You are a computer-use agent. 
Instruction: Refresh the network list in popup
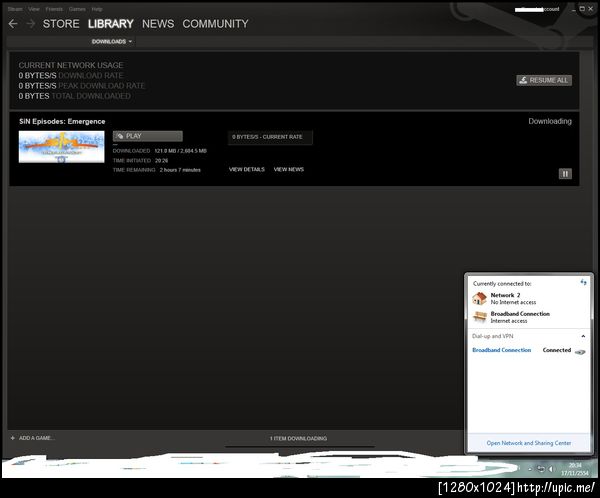click(x=583, y=282)
